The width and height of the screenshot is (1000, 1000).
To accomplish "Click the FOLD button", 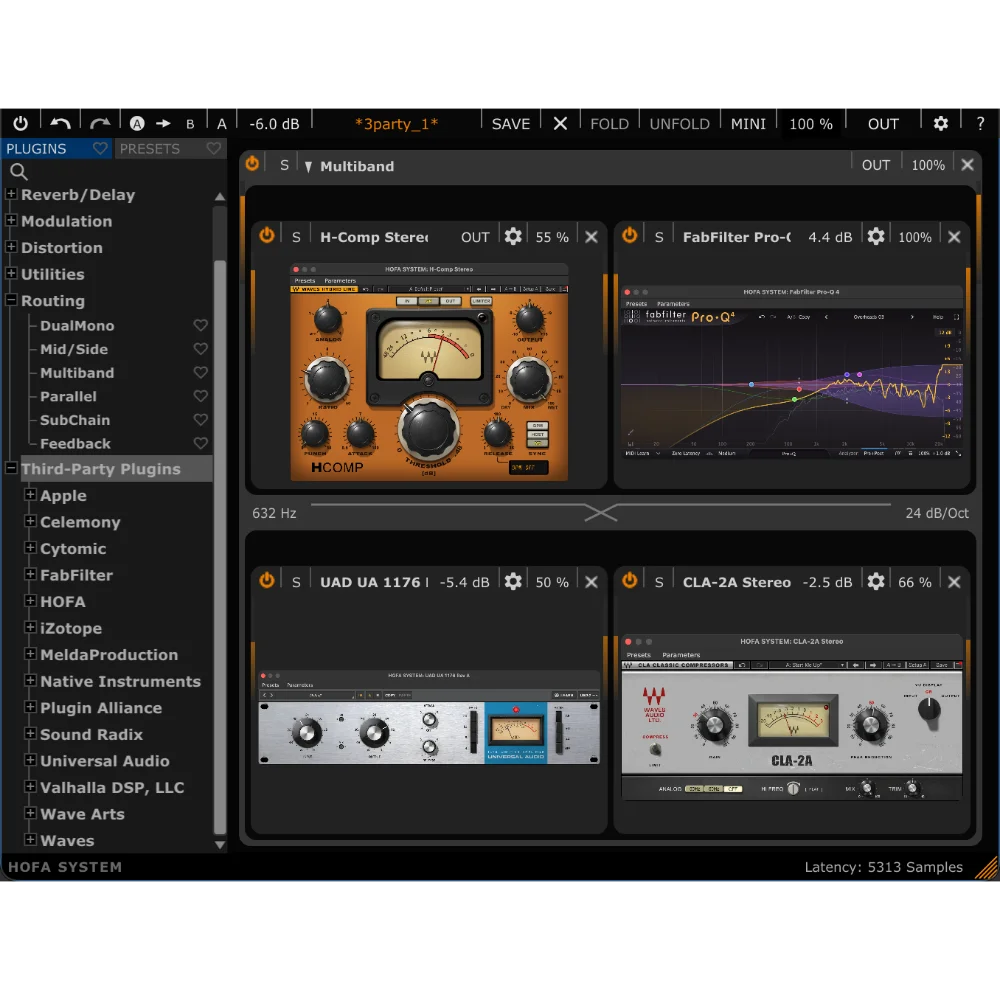I will tap(610, 124).
